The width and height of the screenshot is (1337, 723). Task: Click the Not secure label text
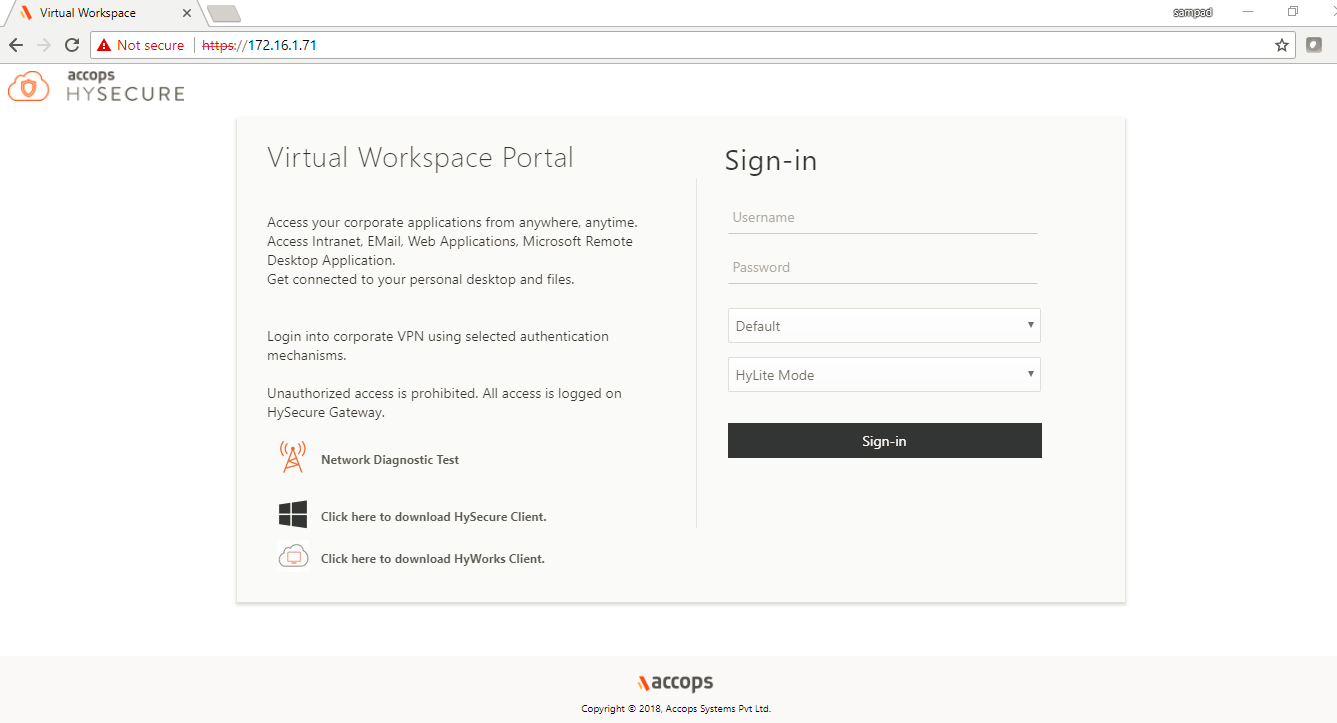pos(151,45)
